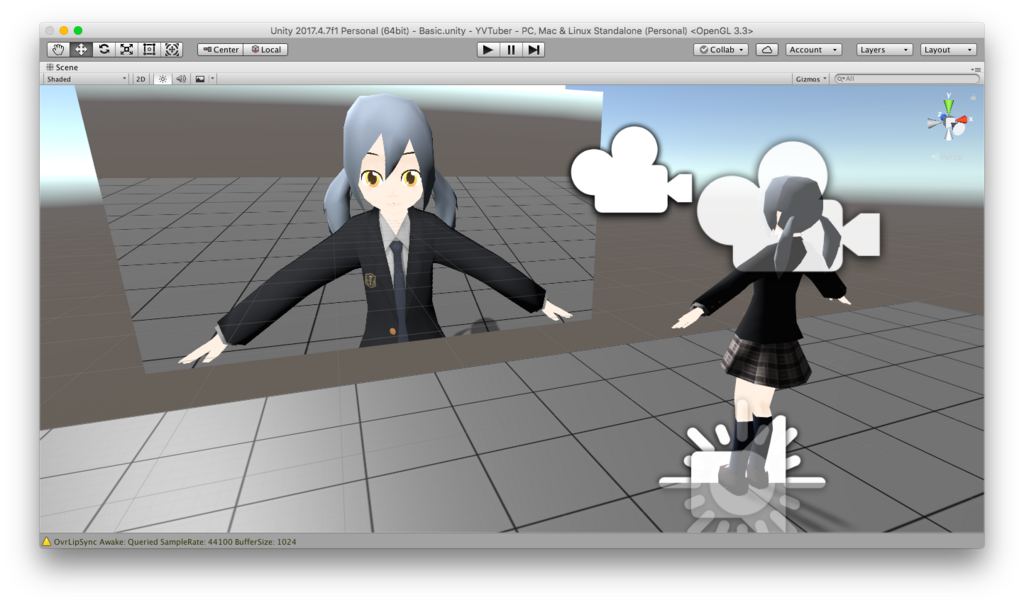Toggle 2D scene view mode
This screenshot has height=605, width=1024.
(140, 79)
